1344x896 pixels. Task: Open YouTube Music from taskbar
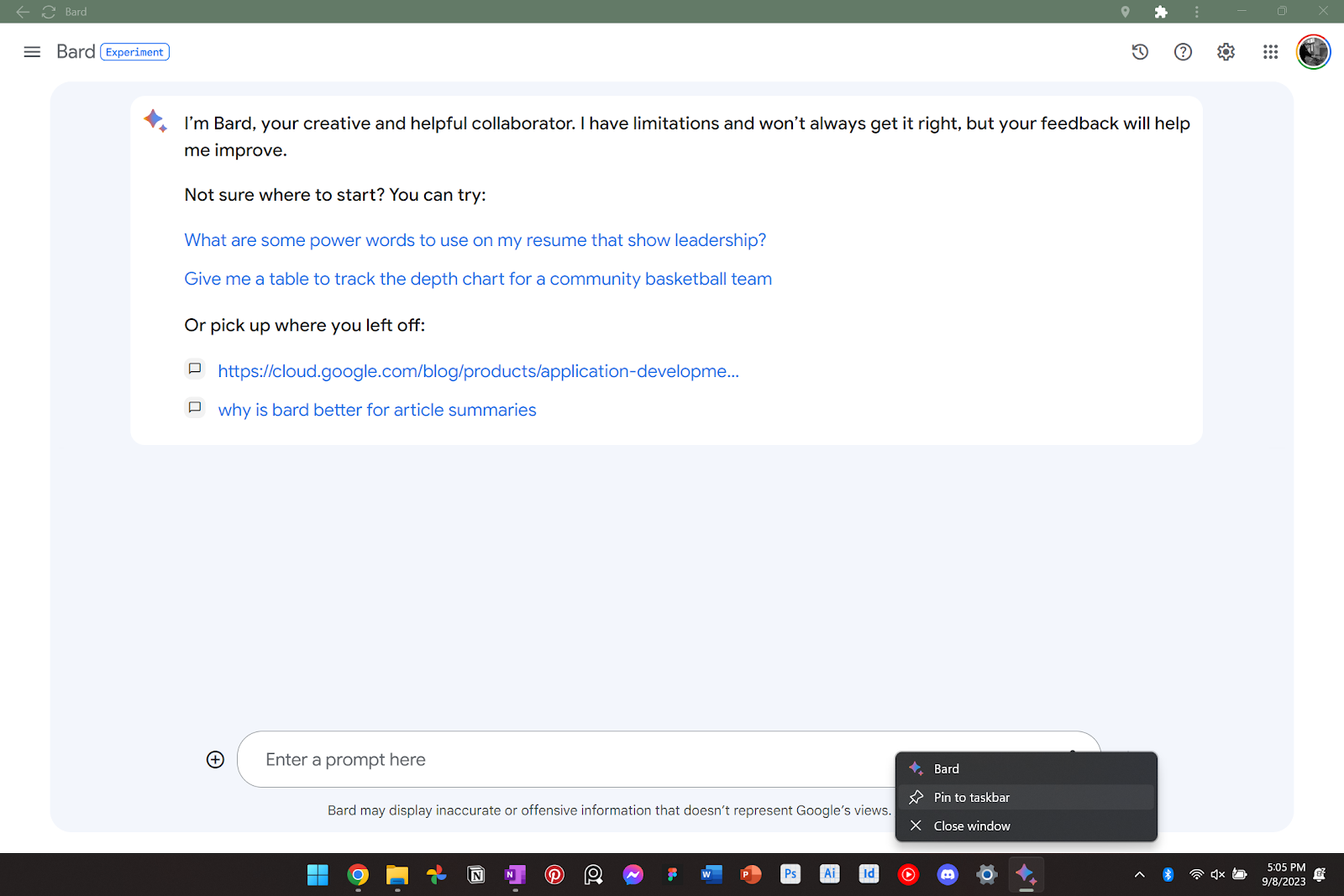pyautogui.click(x=908, y=874)
